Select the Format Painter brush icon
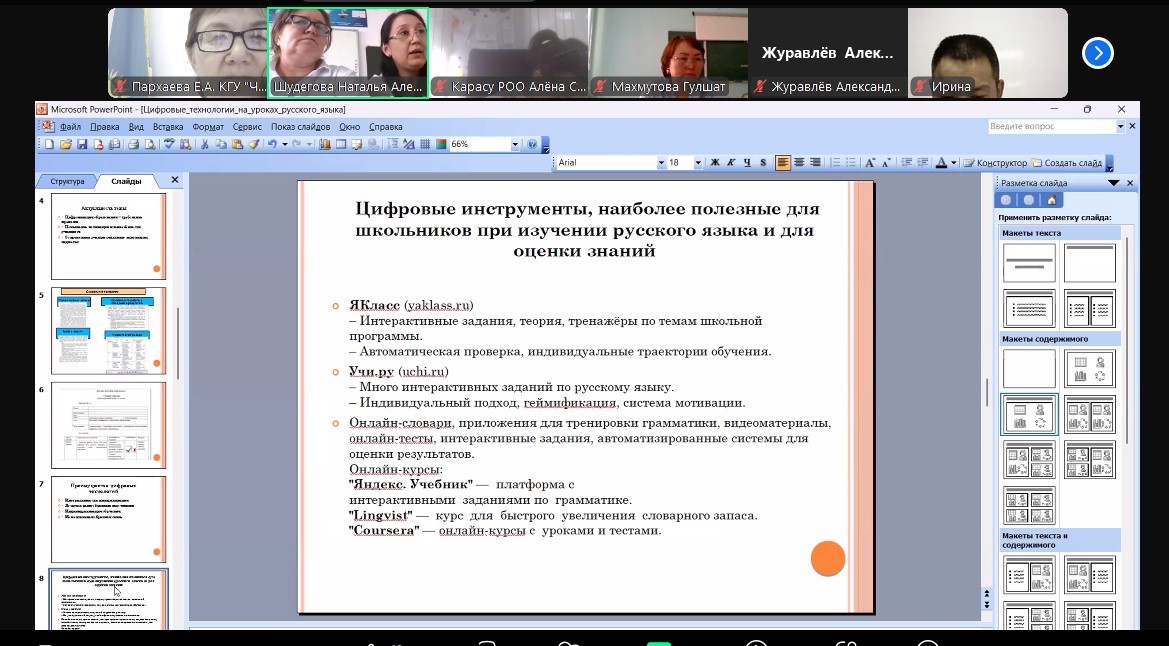 coord(254,145)
